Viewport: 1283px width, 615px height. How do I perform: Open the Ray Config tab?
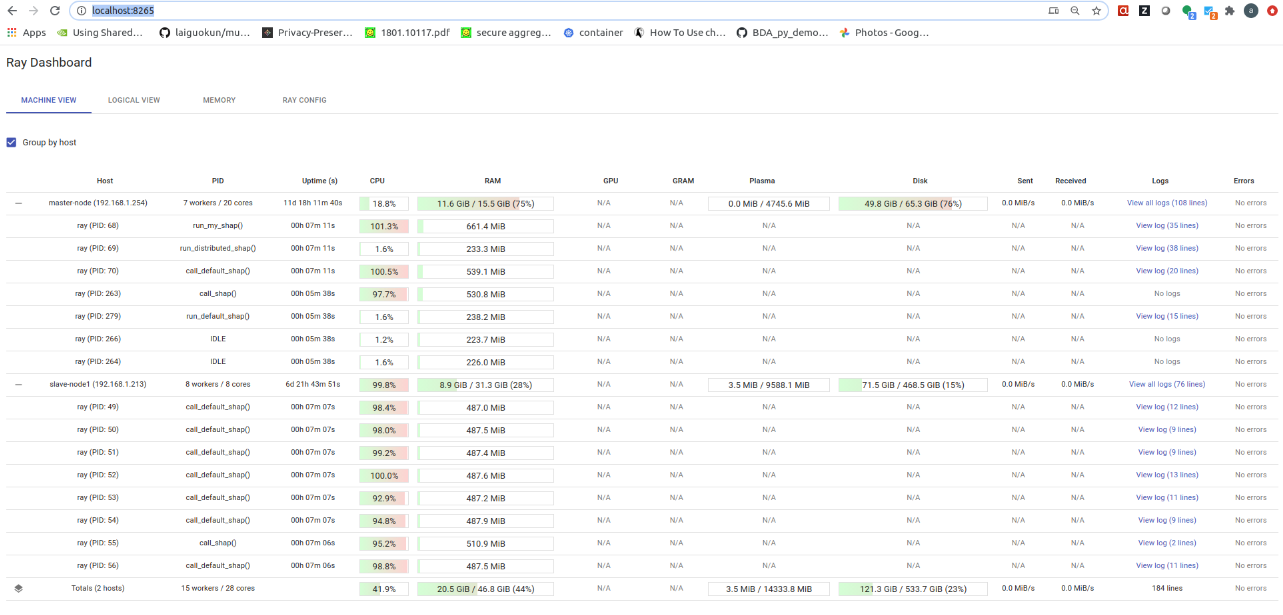pos(304,100)
